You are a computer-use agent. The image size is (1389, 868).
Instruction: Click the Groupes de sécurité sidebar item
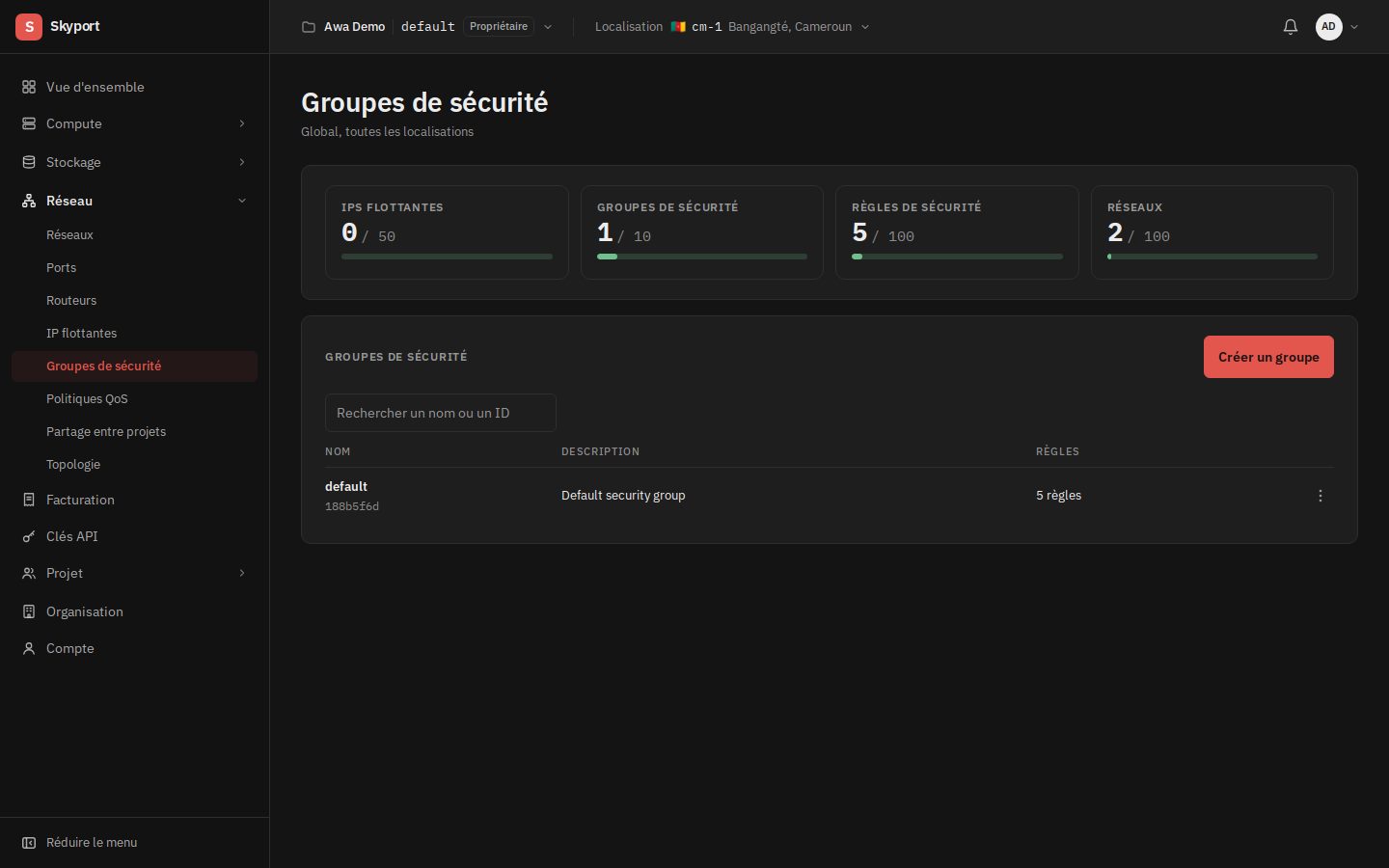[134, 366]
